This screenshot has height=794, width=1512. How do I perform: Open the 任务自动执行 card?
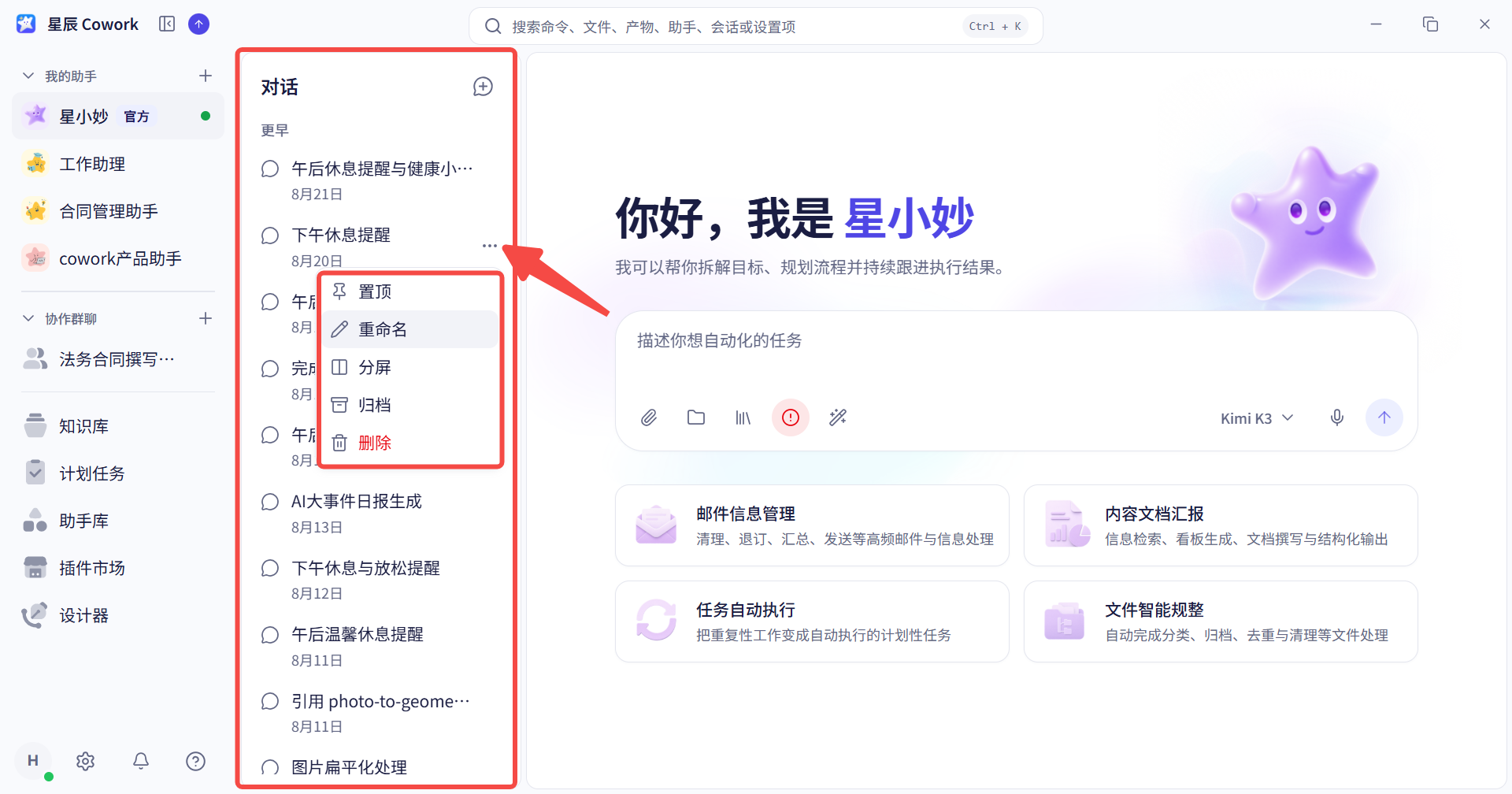[x=812, y=621]
